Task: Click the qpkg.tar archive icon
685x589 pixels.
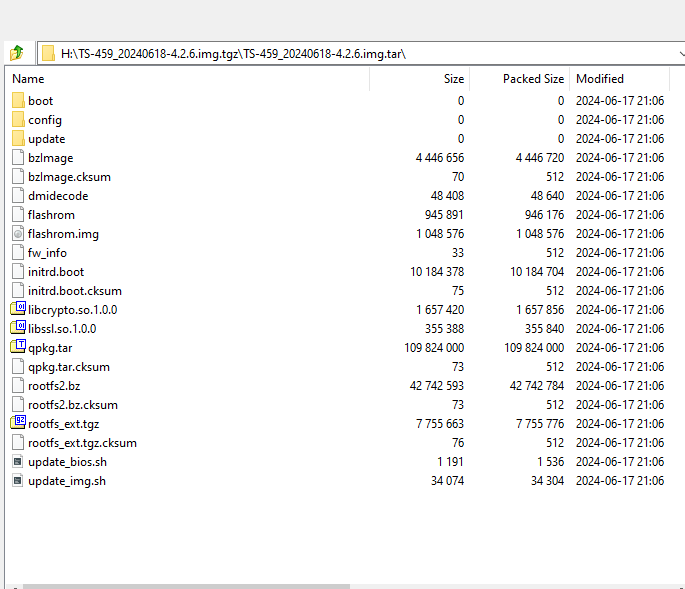Action: 18,347
